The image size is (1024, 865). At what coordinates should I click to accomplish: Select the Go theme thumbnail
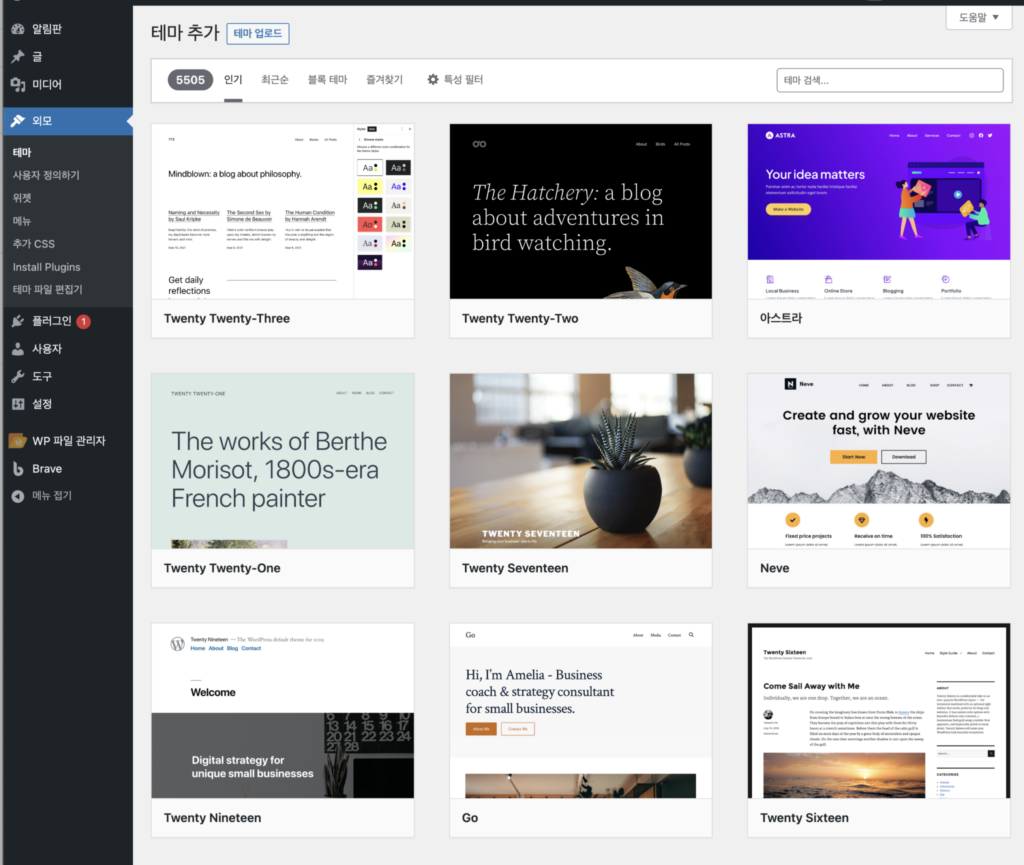[581, 710]
